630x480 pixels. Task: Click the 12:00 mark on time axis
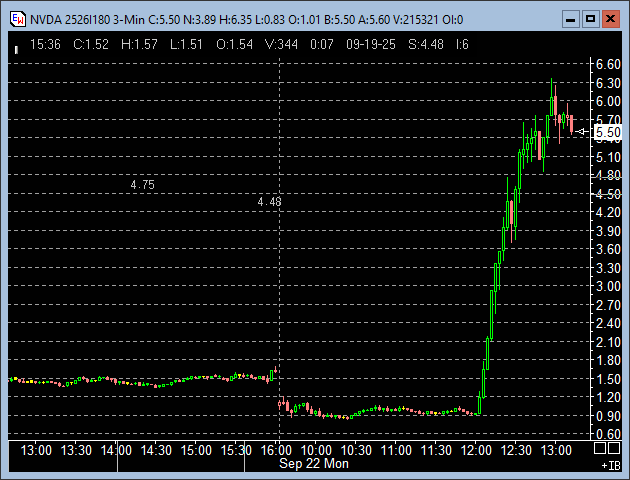pyautogui.click(x=476, y=450)
